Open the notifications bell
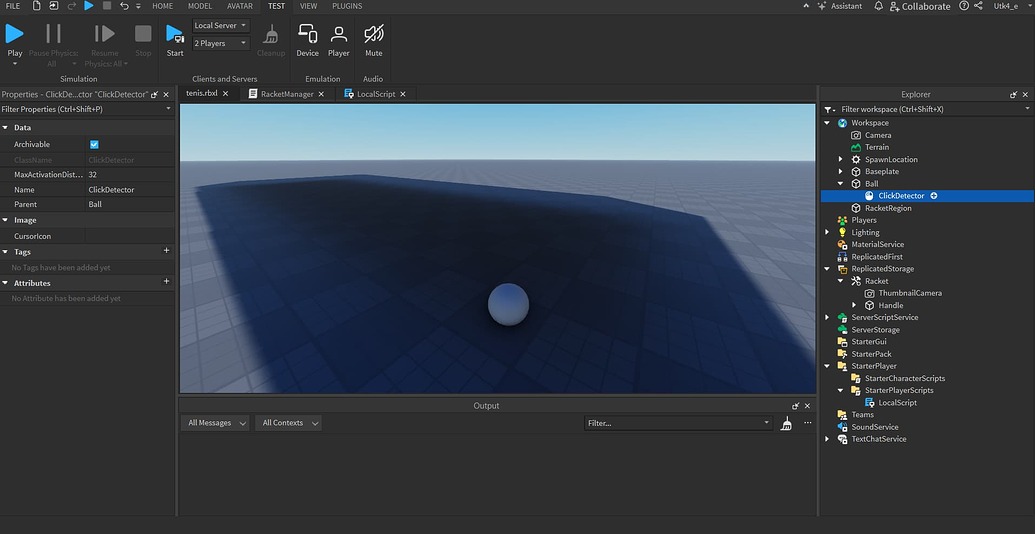Image resolution: width=1035 pixels, height=534 pixels. point(878,6)
